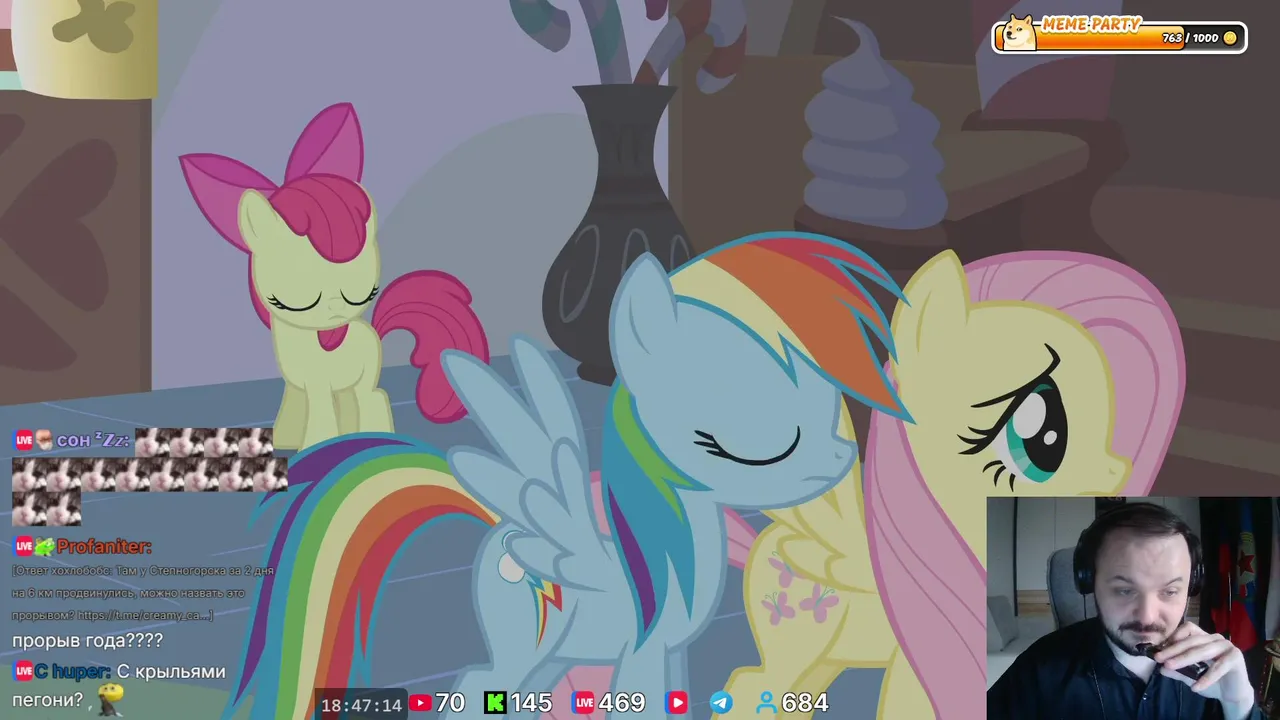
Task: Click the Telegram paper-plane icon
Action: [721, 703]
